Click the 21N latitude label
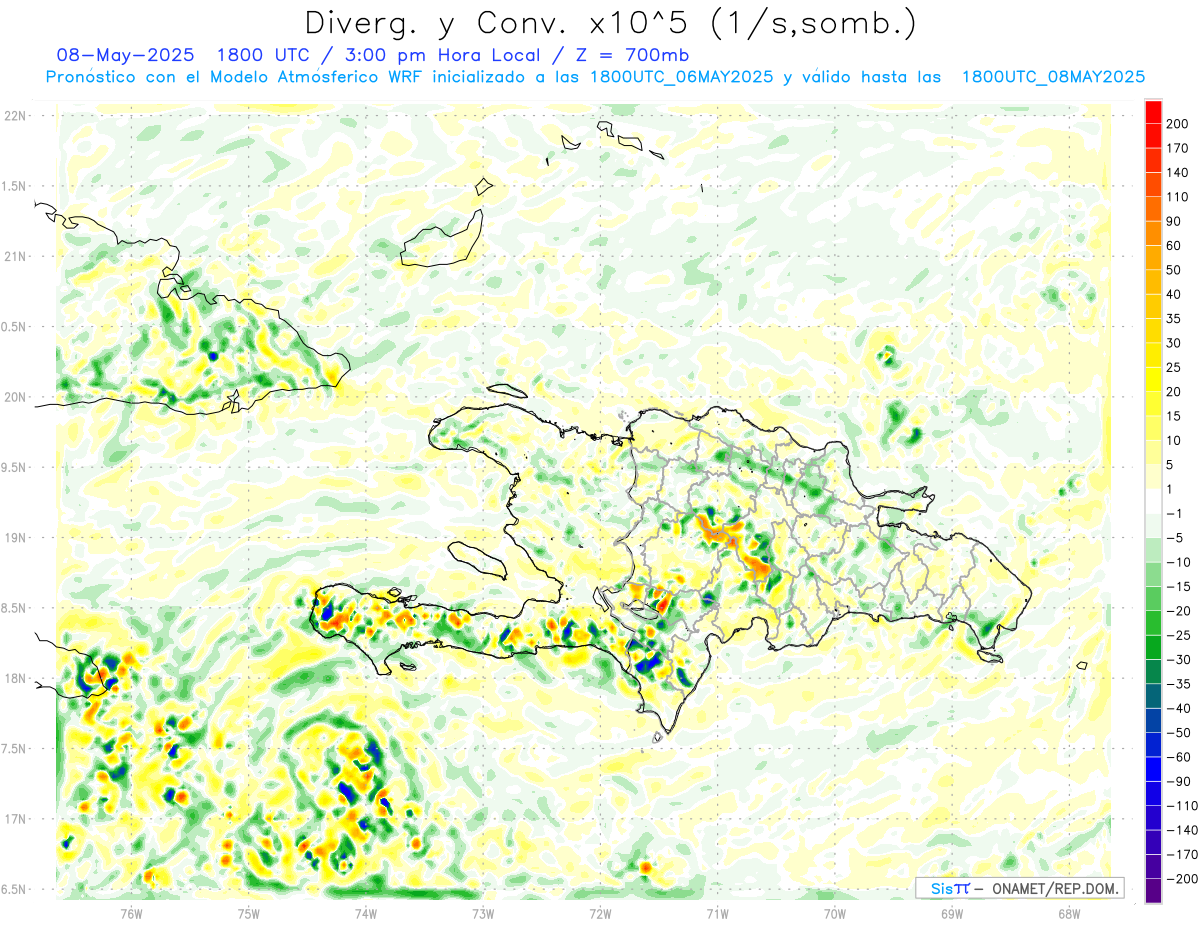1200x927 pixels. 14,257
